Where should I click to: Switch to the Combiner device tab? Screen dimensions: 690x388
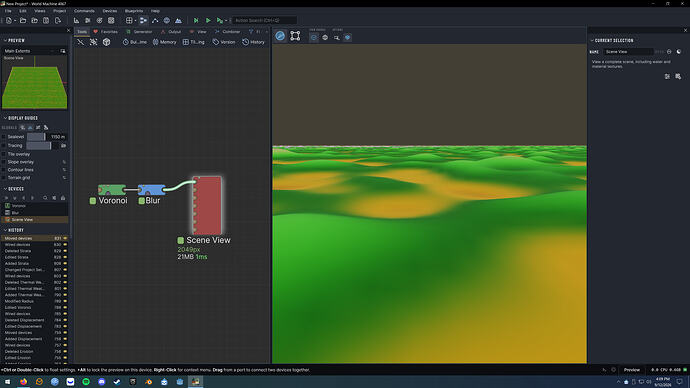(228, 32)
